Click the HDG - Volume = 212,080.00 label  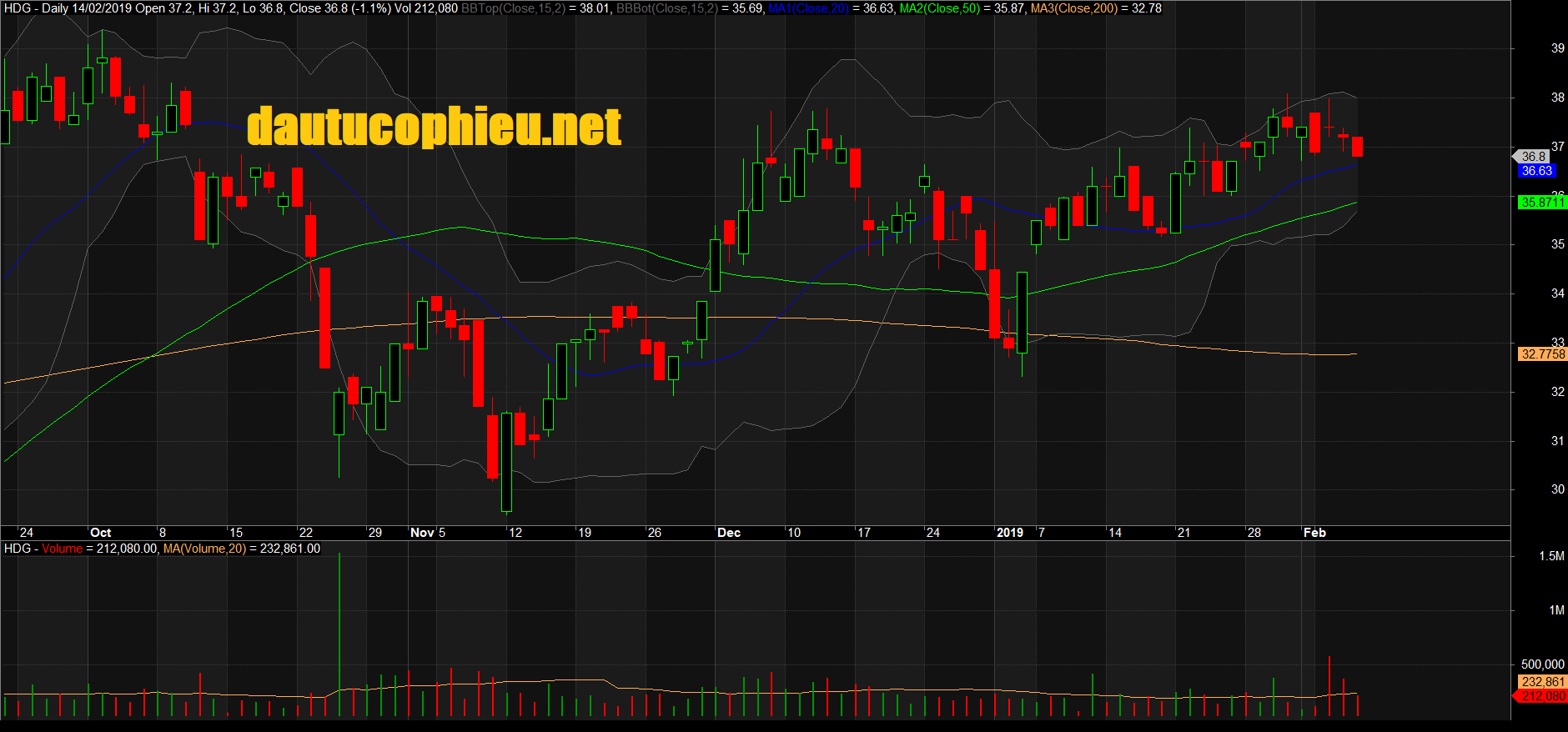click(80, 549)
